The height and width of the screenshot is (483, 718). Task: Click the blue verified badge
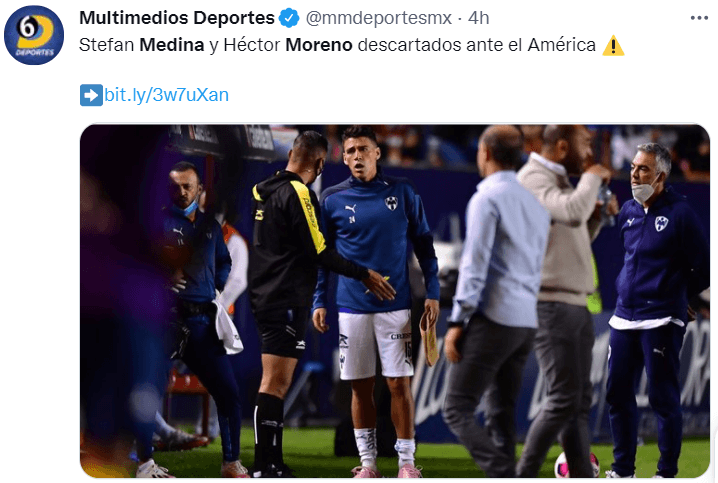pos(289,18)
